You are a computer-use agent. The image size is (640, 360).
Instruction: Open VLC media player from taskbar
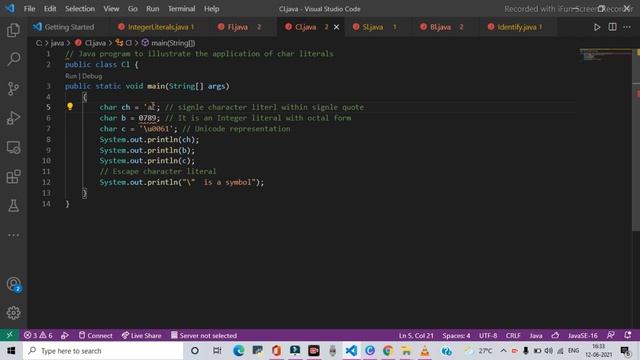pyautogui.click(x=425, y=351)
